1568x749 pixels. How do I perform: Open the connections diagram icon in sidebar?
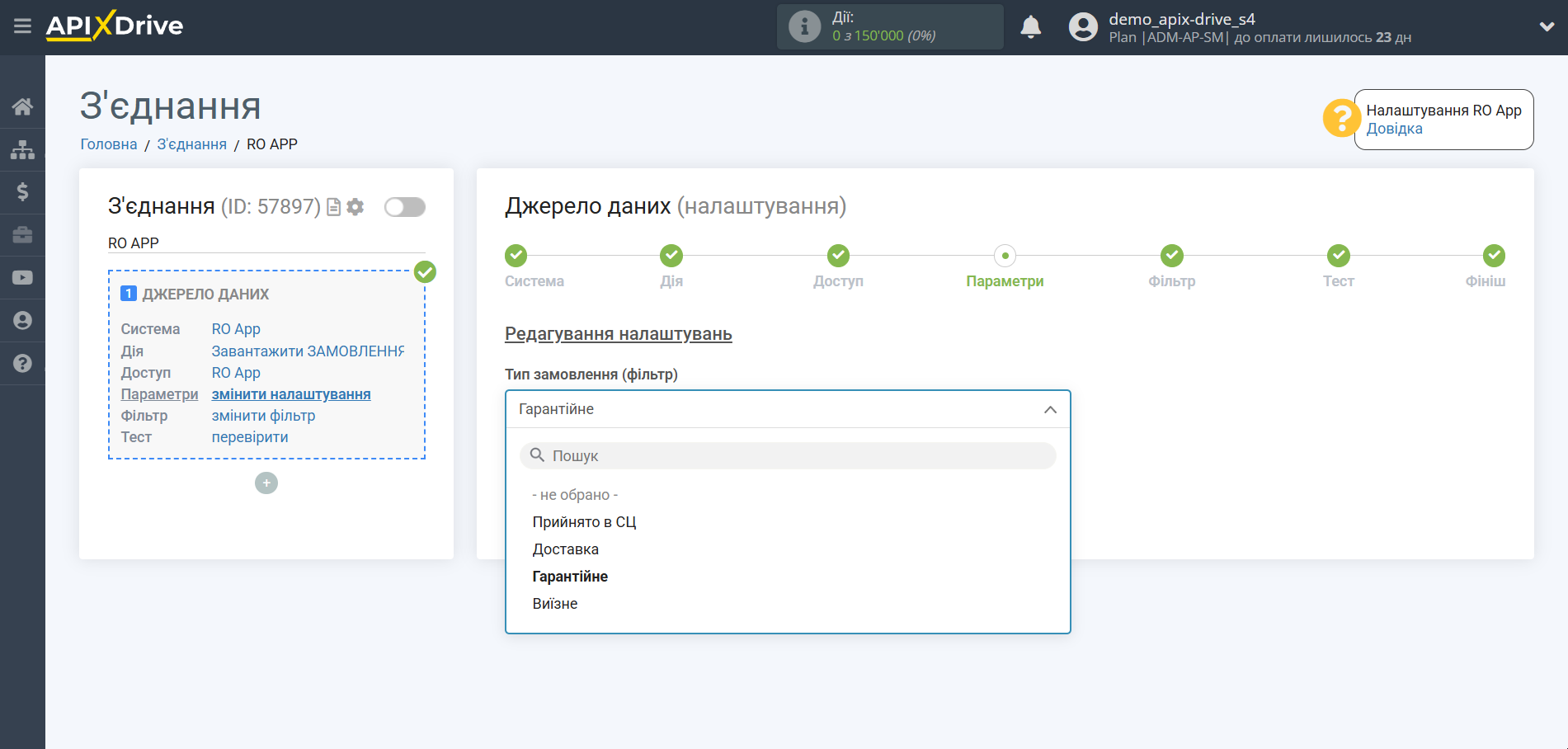point(22,148)
